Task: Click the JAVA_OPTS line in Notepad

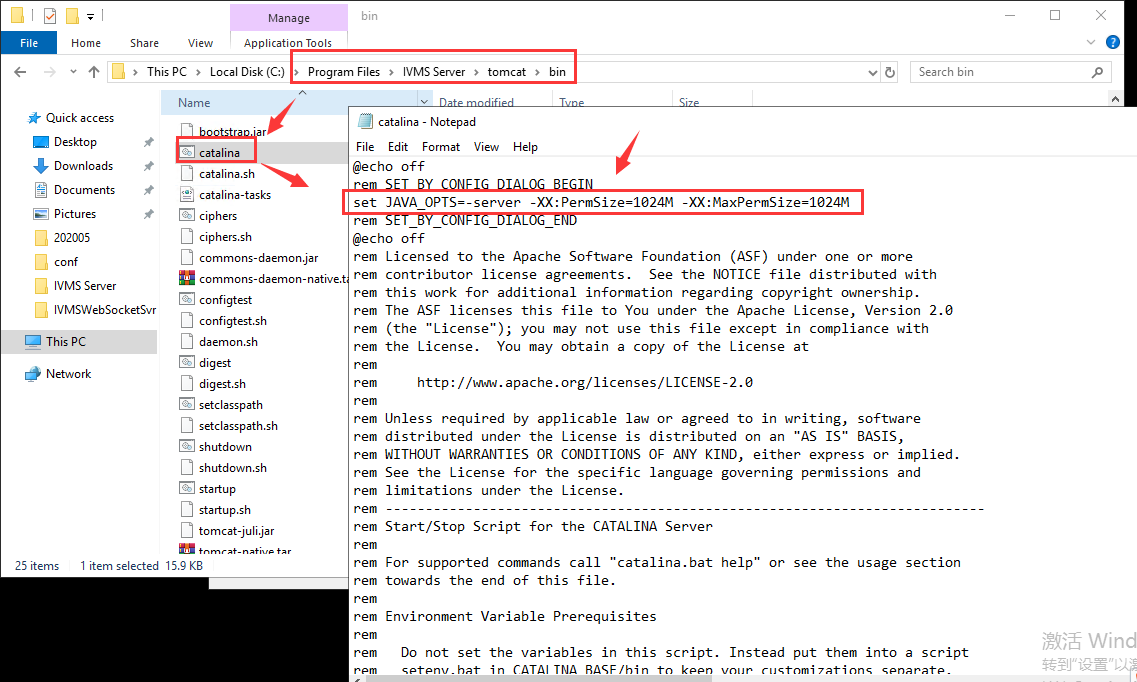Action: pyautogui.click(x=601, y=202)
